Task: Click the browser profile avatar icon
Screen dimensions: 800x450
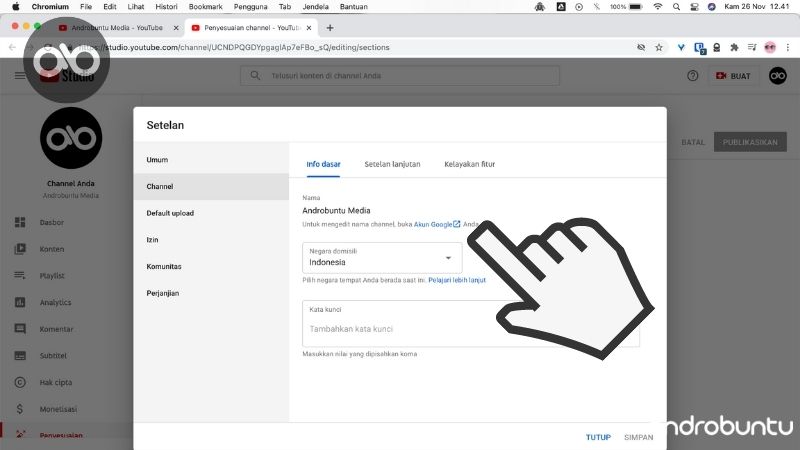Action: pos(770,47)
